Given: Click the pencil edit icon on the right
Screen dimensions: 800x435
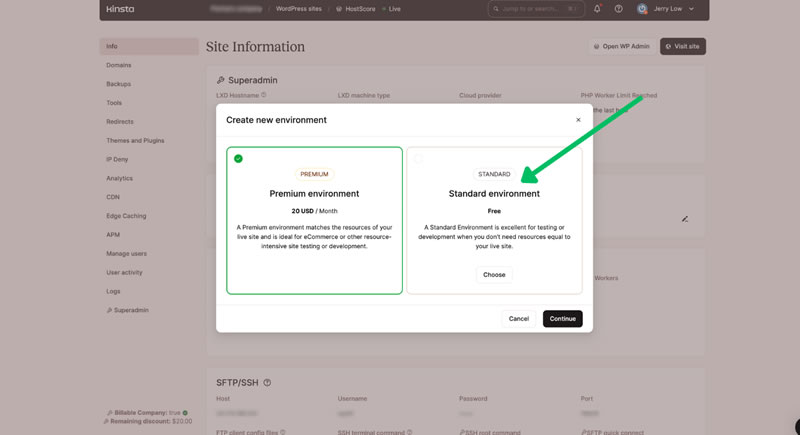Looking at the screenshot, I should point(685,219).
